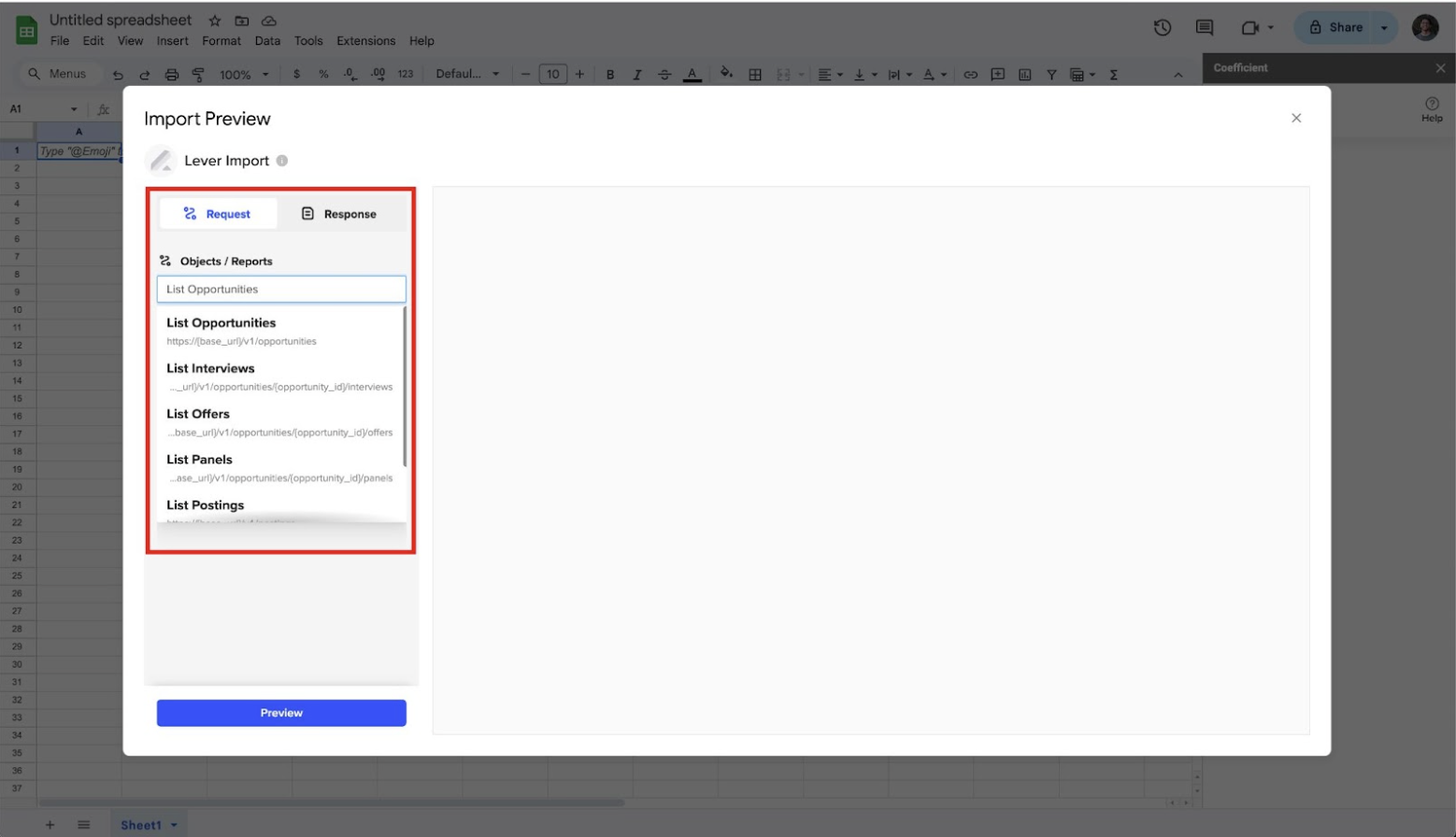Open the Sheet1 tab dropdown arrow

[174, 825]
